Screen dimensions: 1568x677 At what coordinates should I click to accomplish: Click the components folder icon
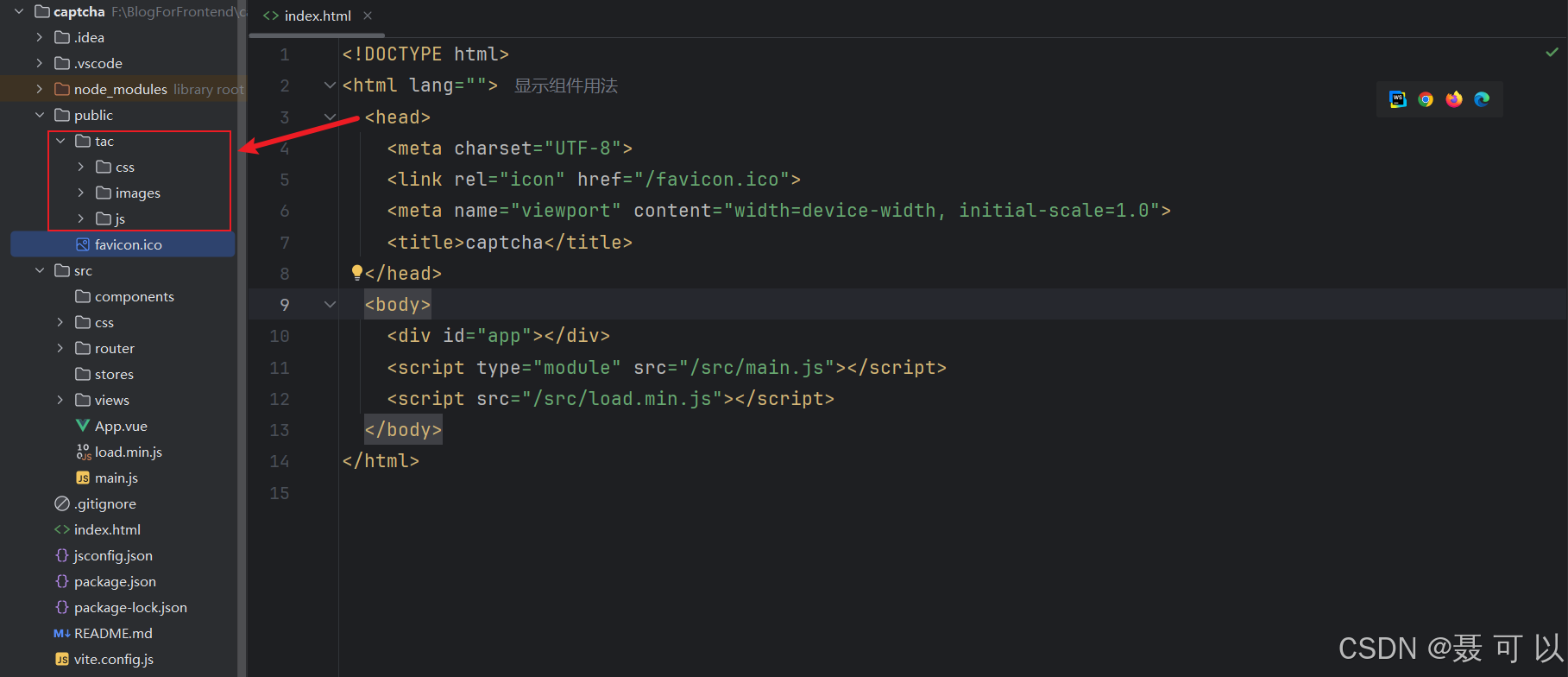pos(83,296)
